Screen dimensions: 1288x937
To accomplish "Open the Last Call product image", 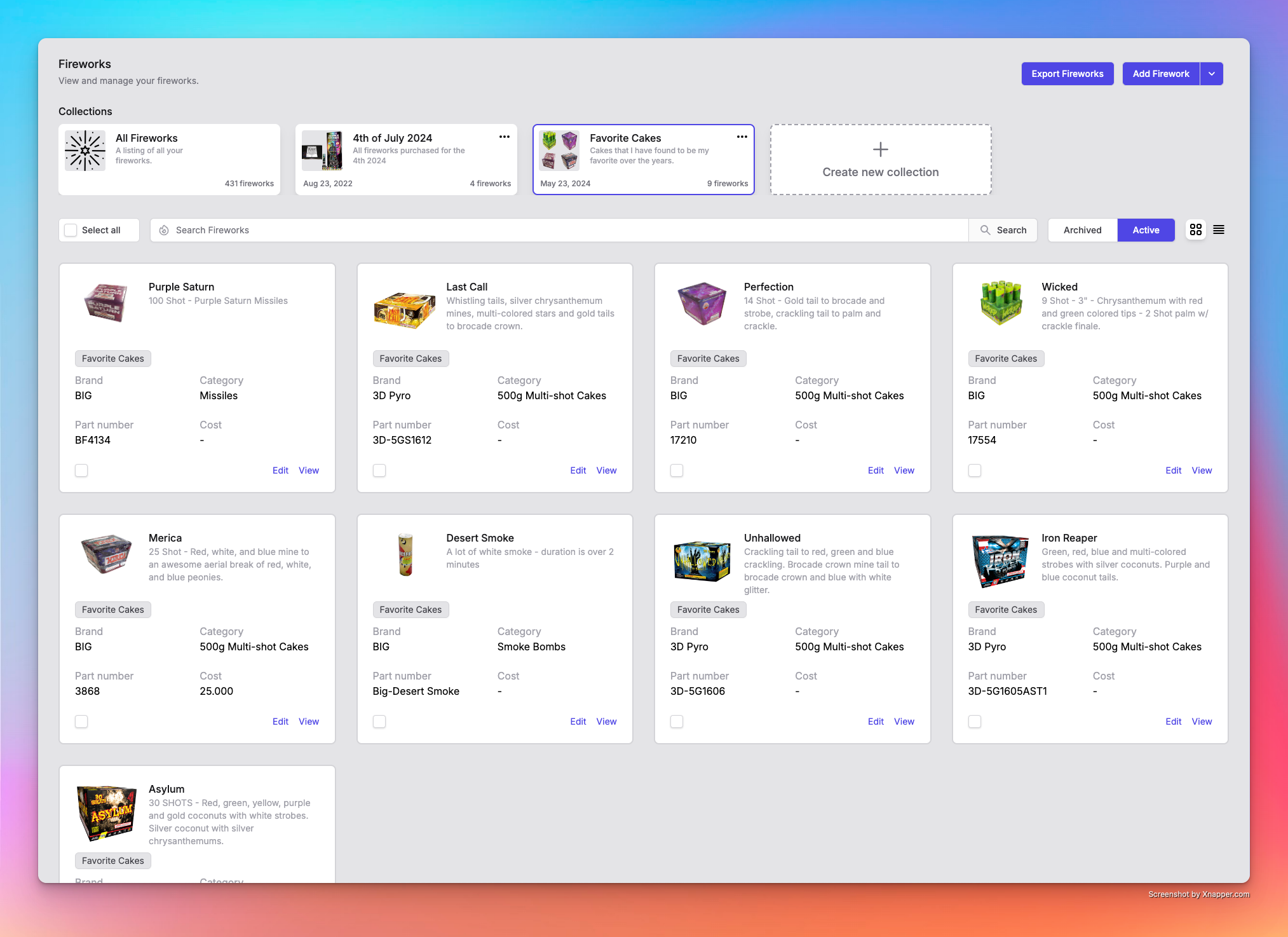I will 404,310.
